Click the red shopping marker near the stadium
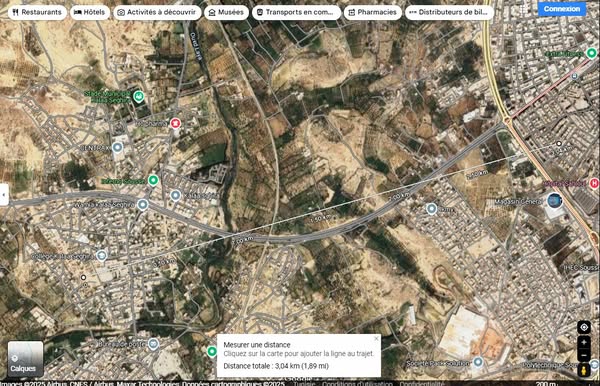Viewport: 600px width, 386px height. [175, 123]
